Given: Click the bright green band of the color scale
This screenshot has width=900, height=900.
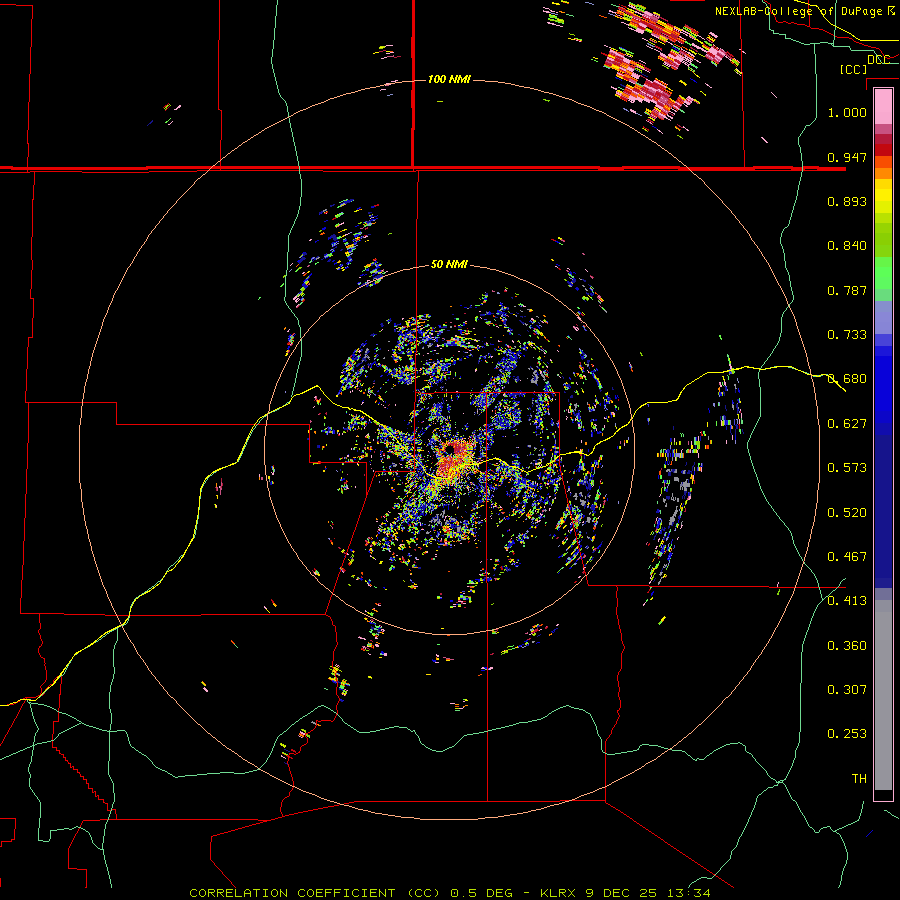Looking at the screenshot, I should coord(883,273).
